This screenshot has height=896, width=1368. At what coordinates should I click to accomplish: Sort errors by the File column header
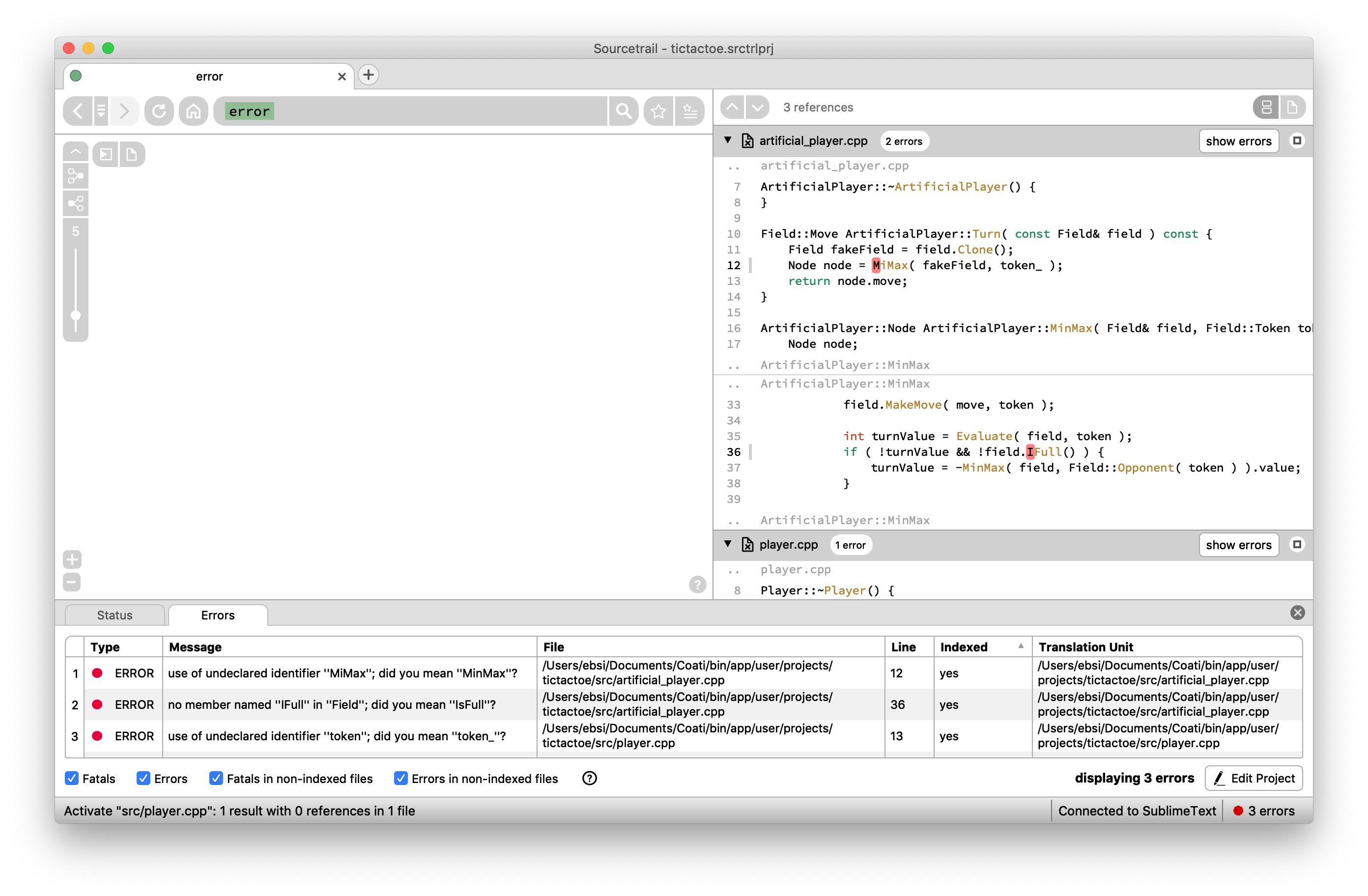tap(711, 647)
